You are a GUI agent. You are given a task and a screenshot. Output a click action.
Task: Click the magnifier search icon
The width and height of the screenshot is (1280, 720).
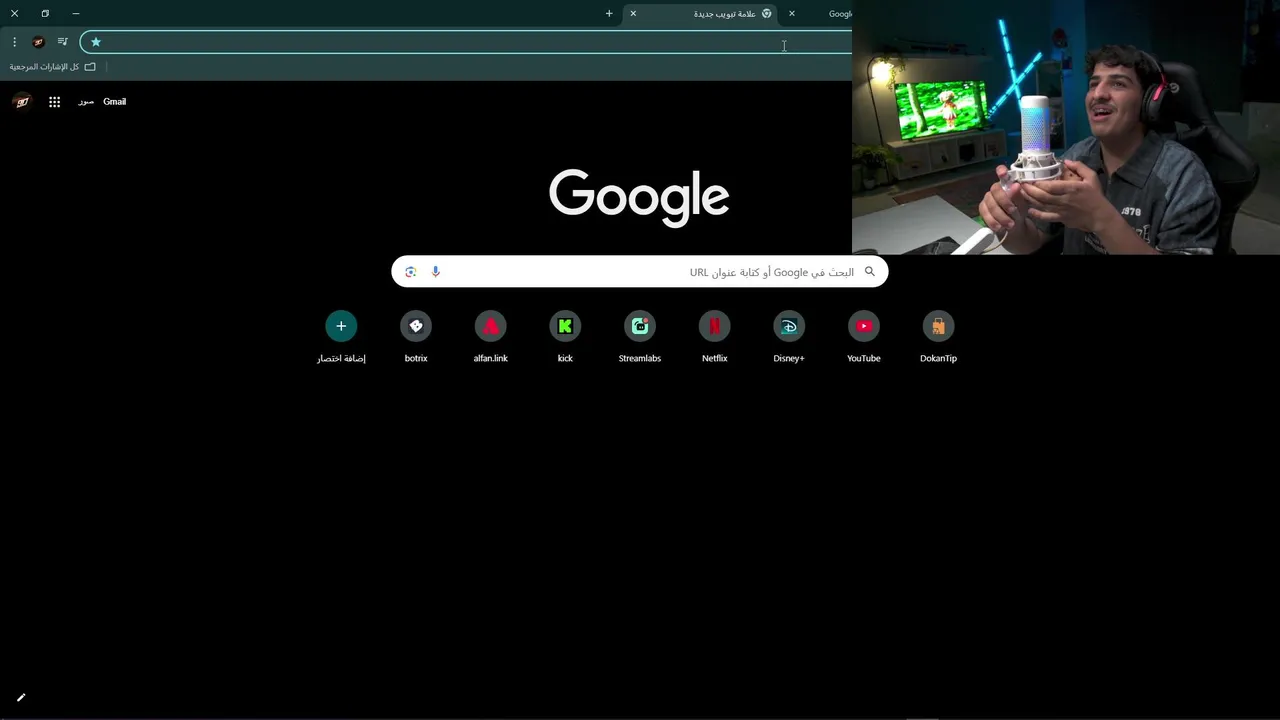coord(870,272)
